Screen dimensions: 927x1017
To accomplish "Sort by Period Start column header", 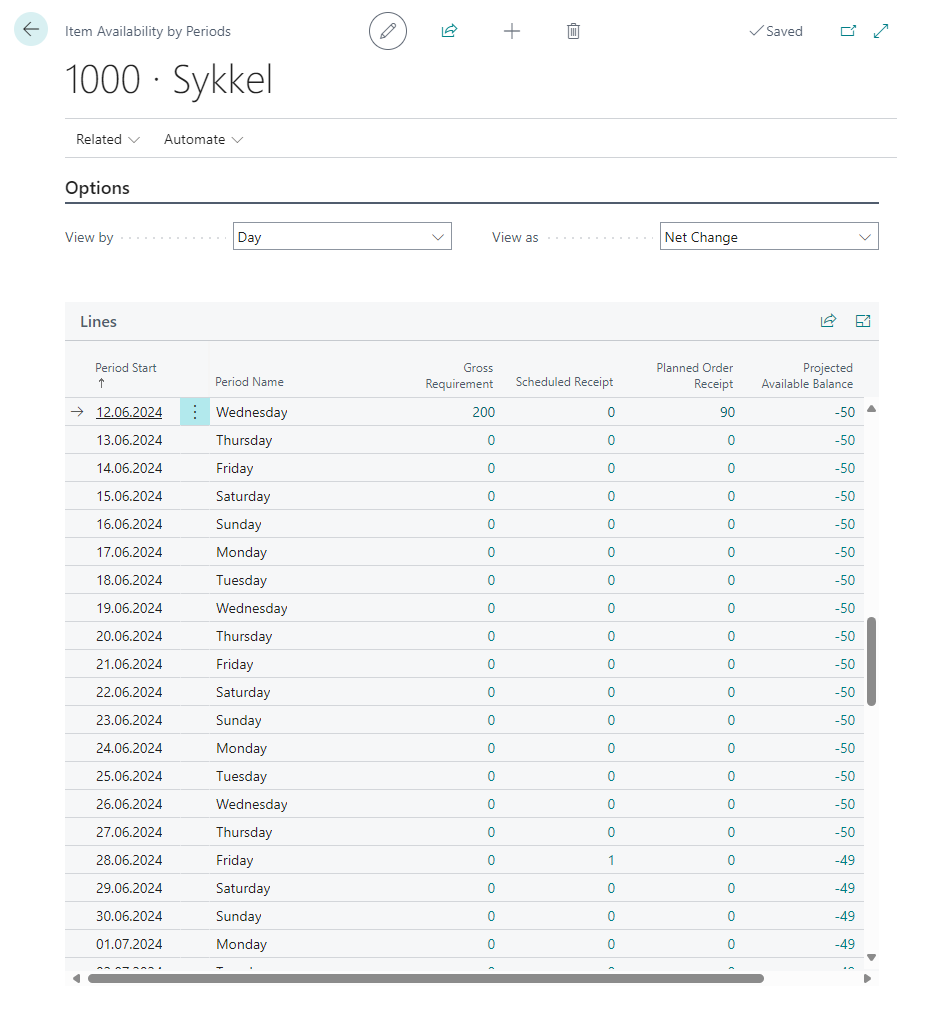I will click(126, 368).
